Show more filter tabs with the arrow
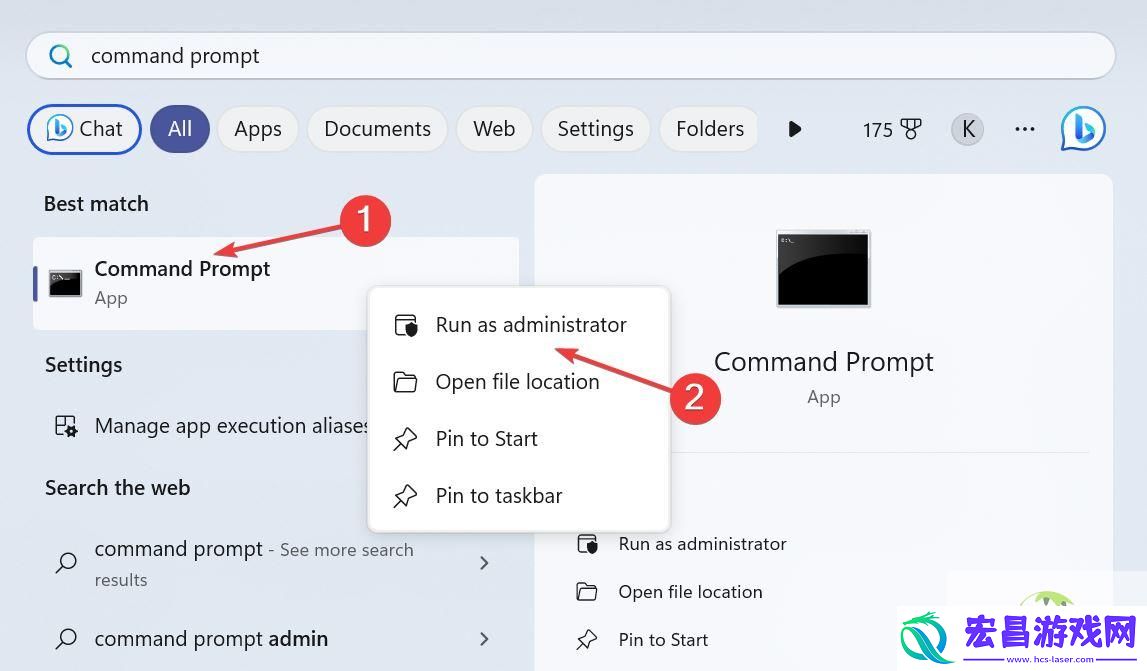The image size is (1147, 671). pyautogui.click(x=794, y=130)
